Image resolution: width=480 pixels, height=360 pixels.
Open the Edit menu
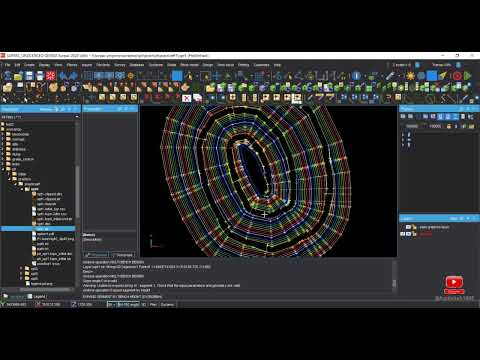coord(17,65)
